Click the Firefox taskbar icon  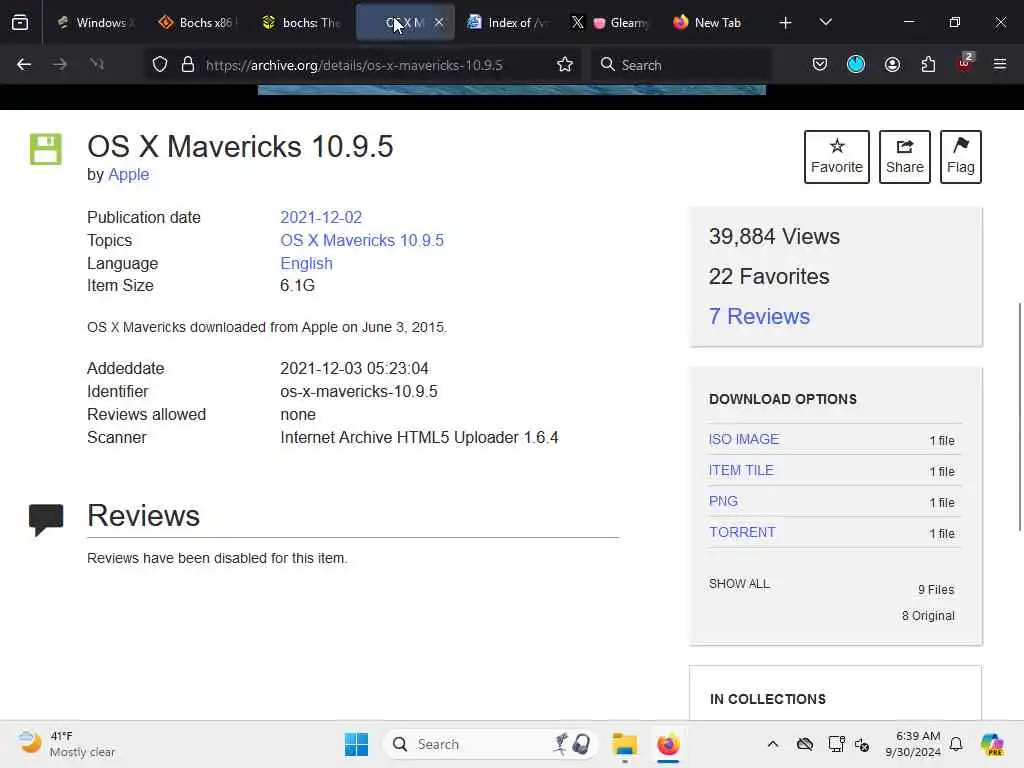tap(668, 744)
